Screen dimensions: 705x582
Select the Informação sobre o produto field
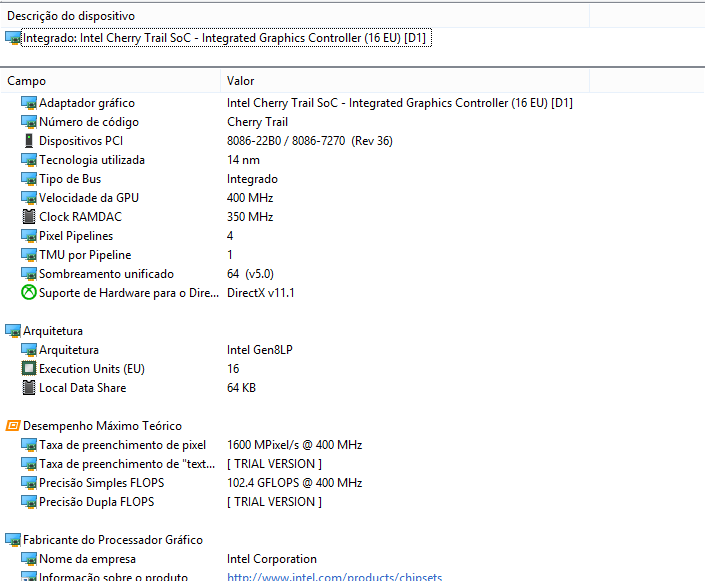pos(113,577)
